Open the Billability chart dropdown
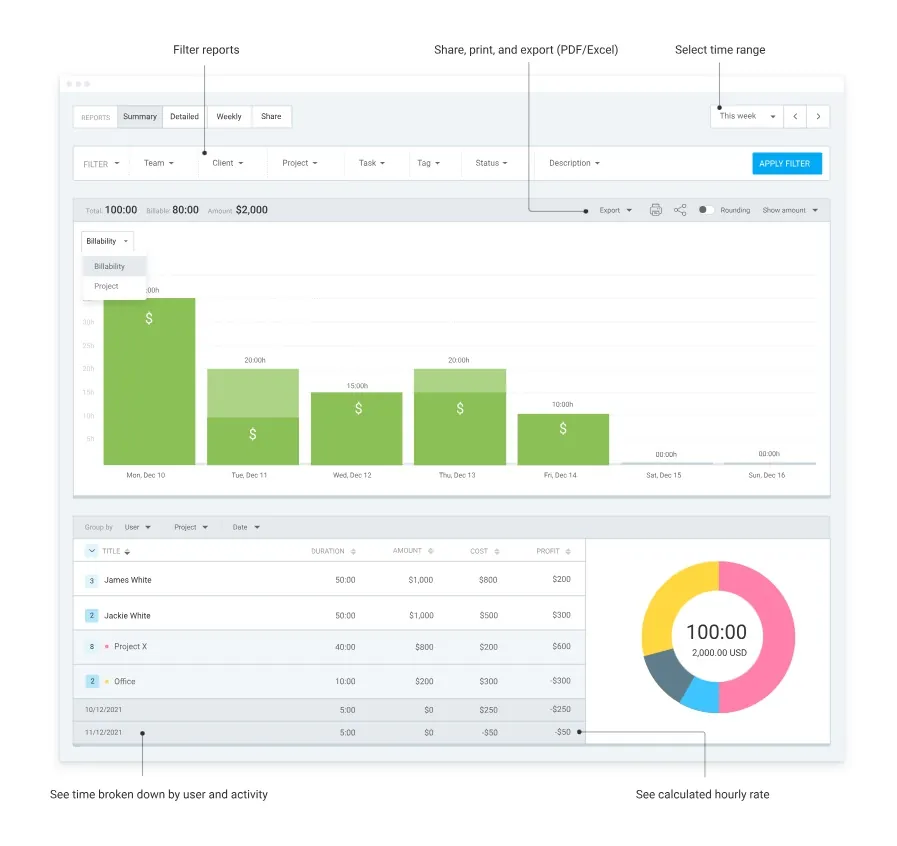Screen dimensions: 897x846 (108, 241)
